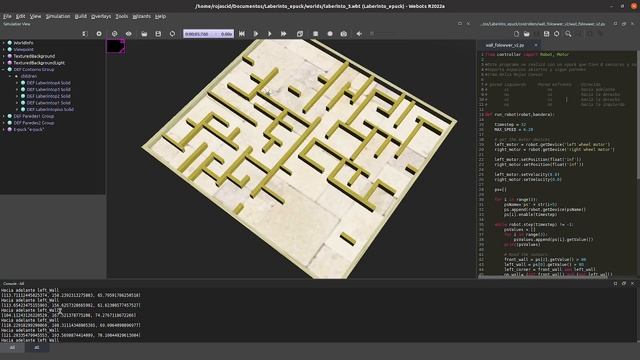Screen dimensions: 640x360
Task: Select the WorldInfo tree item
Action: [x=23, y=43]
